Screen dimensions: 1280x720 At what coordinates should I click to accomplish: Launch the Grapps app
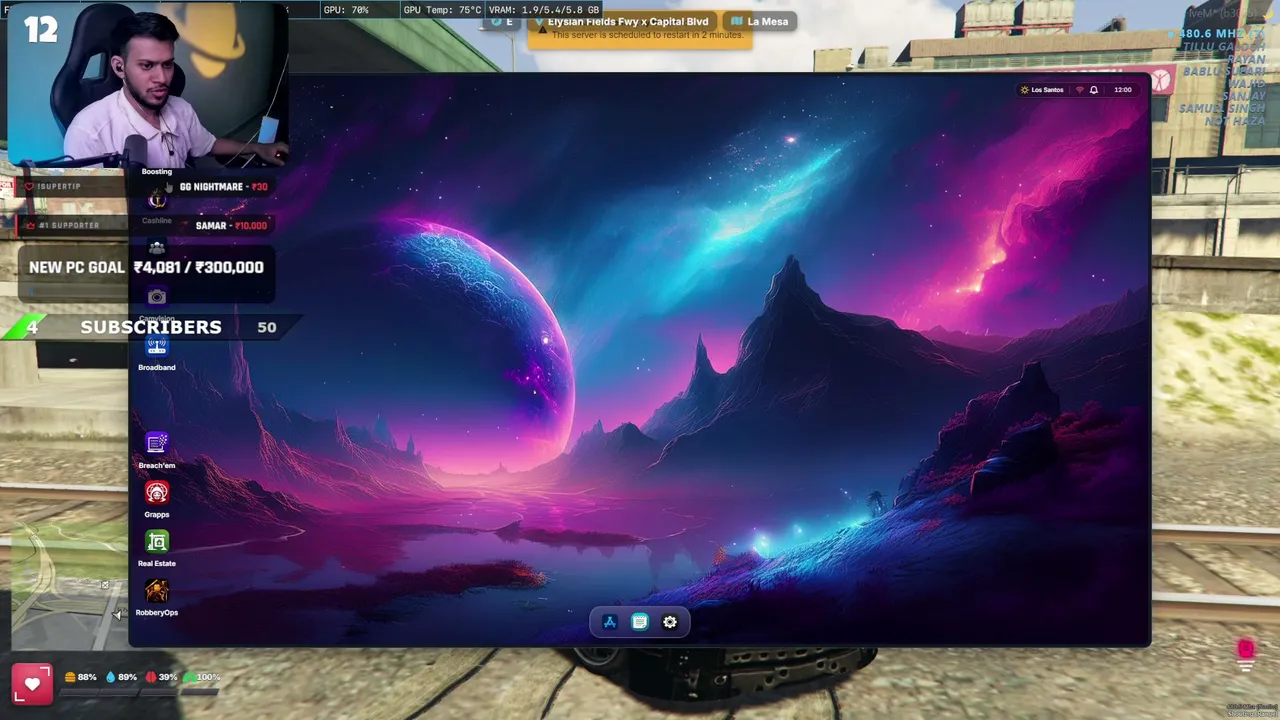(157, 493)
